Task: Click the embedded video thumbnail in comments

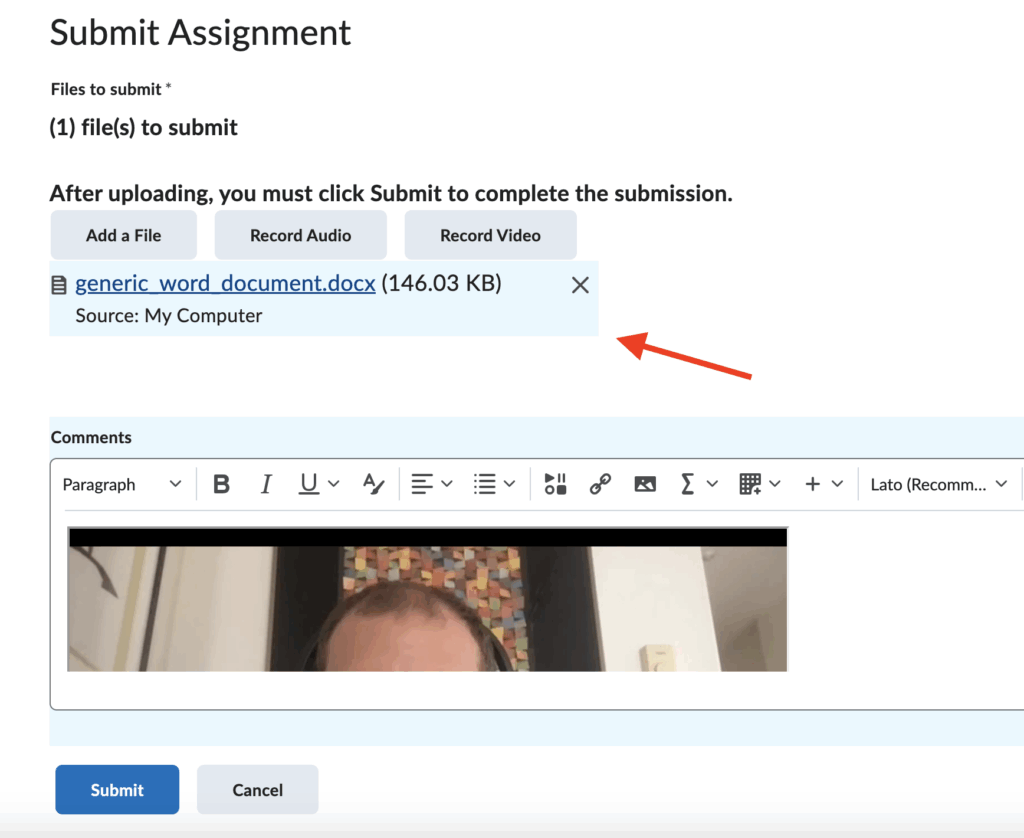Action: 427,600
